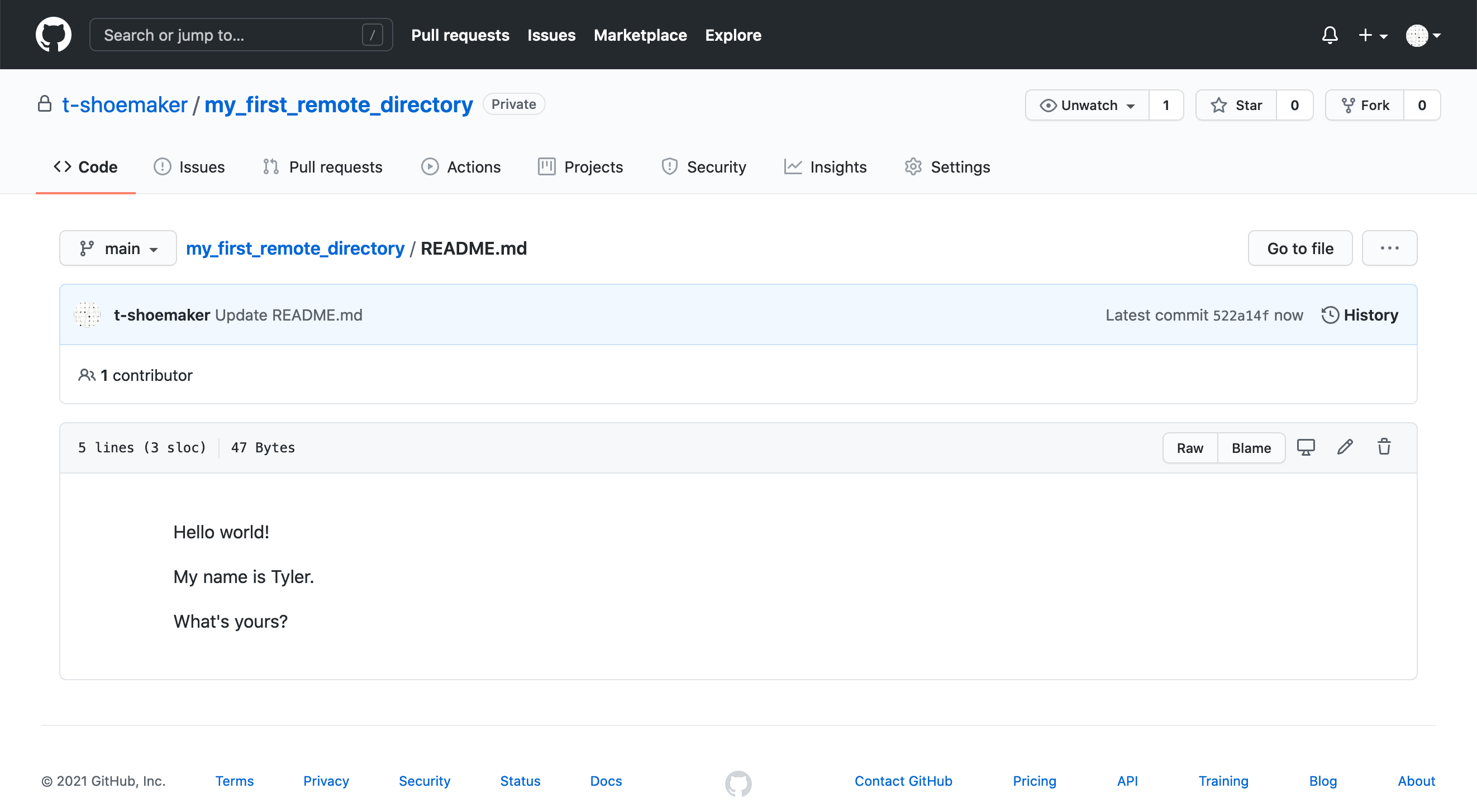The width and height of the screenshot is (1477, 812).
Task: Select the Insights tab
Action: tap(825, 167)
